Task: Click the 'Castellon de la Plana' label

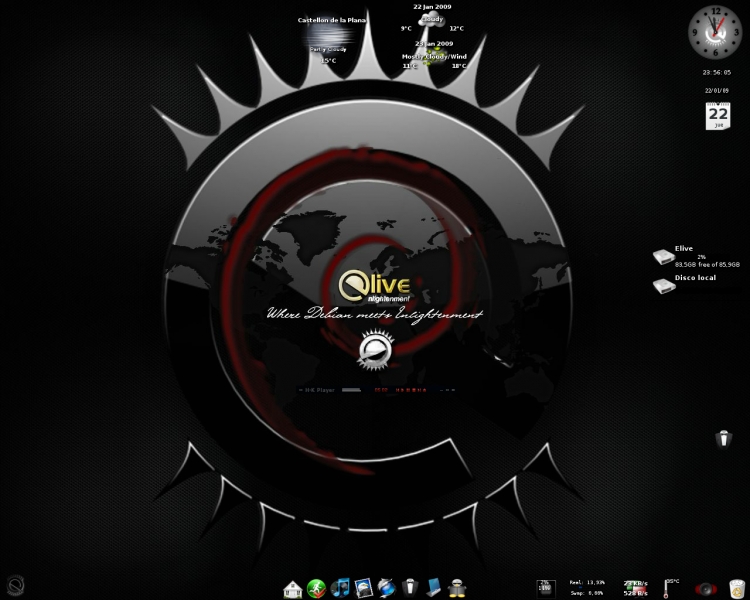Action: [331, 20]
